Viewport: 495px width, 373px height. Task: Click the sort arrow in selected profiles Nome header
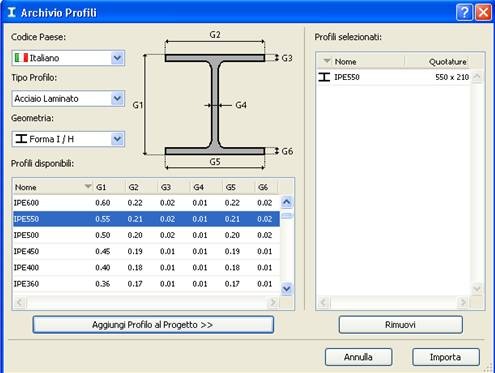(327, 61)
